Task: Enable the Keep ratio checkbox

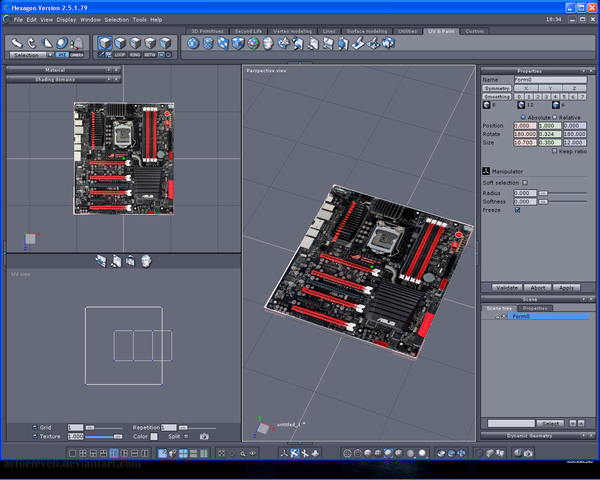Action: point(555,151)
